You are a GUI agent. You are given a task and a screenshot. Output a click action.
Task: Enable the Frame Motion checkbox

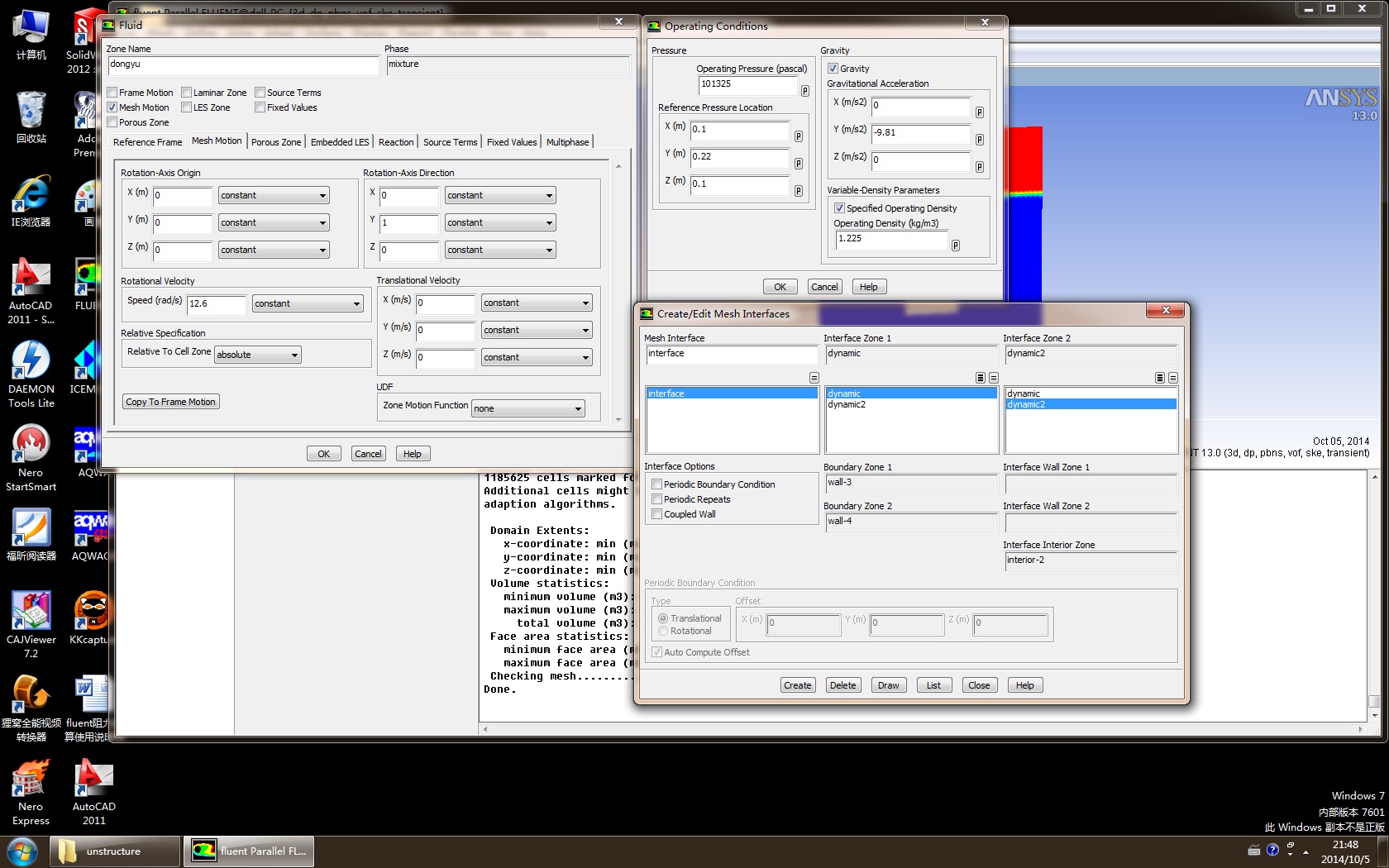(112, 93)
